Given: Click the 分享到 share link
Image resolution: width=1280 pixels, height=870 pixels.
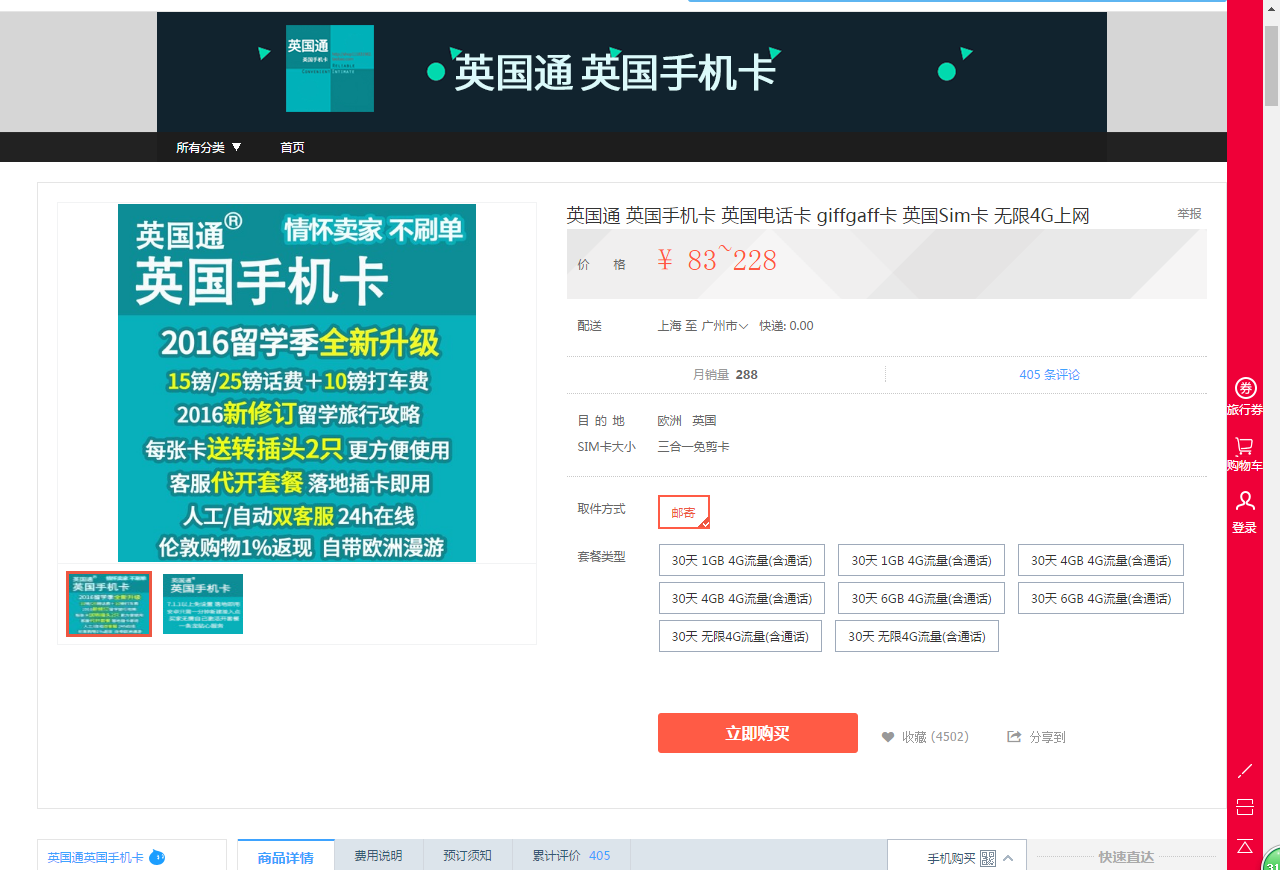Looking at the screenshot, I should pos(1047,737).
